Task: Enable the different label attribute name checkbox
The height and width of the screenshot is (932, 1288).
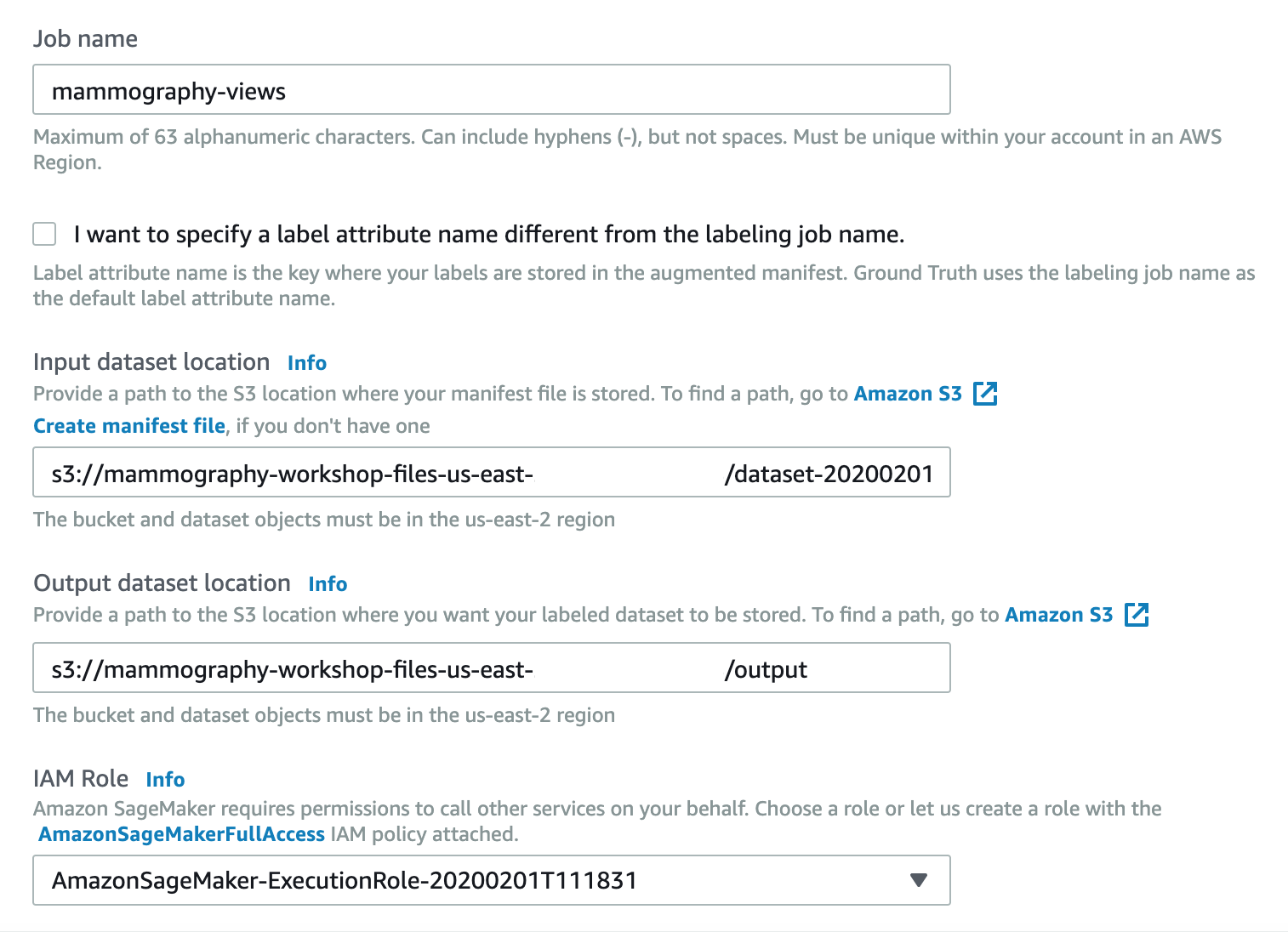Action: click(44, 234)
